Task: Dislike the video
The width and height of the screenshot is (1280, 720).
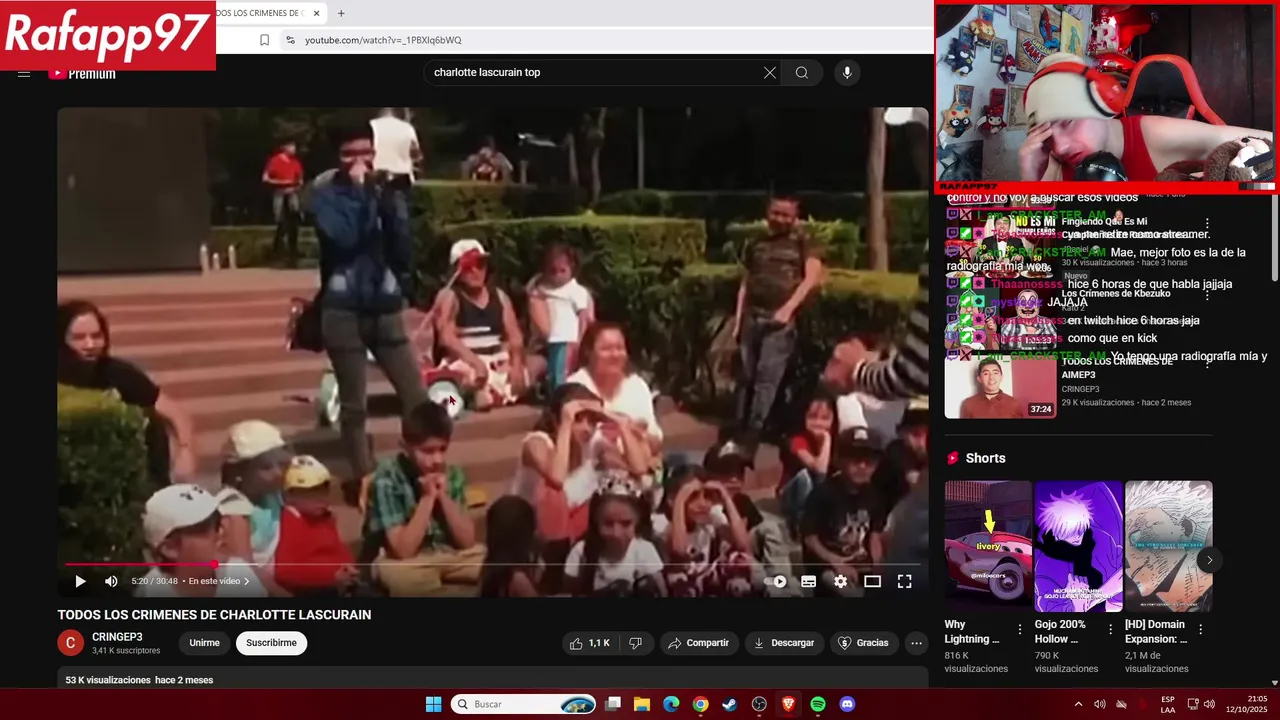Action: (x=635, y=643)
